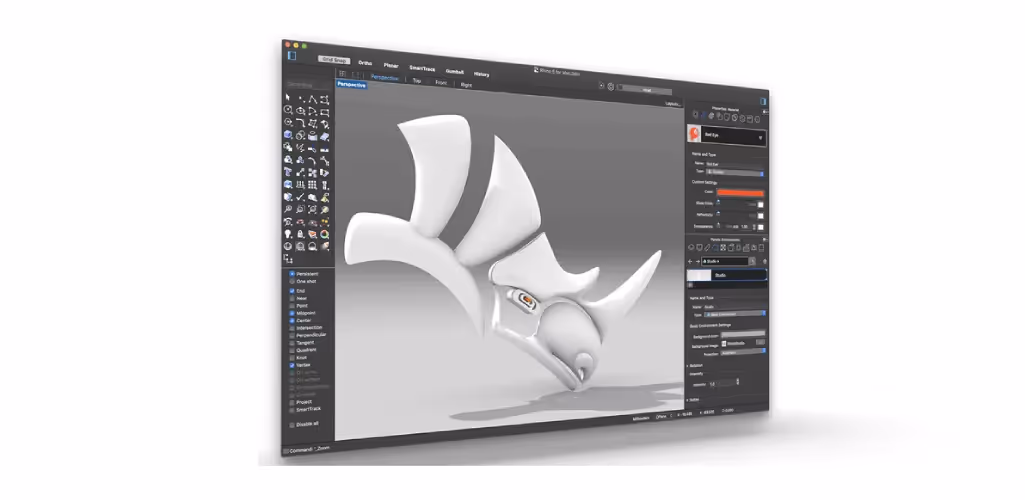Toggle the Grid Snap button
The image size is (1025, 500).
tap(335, 59)
